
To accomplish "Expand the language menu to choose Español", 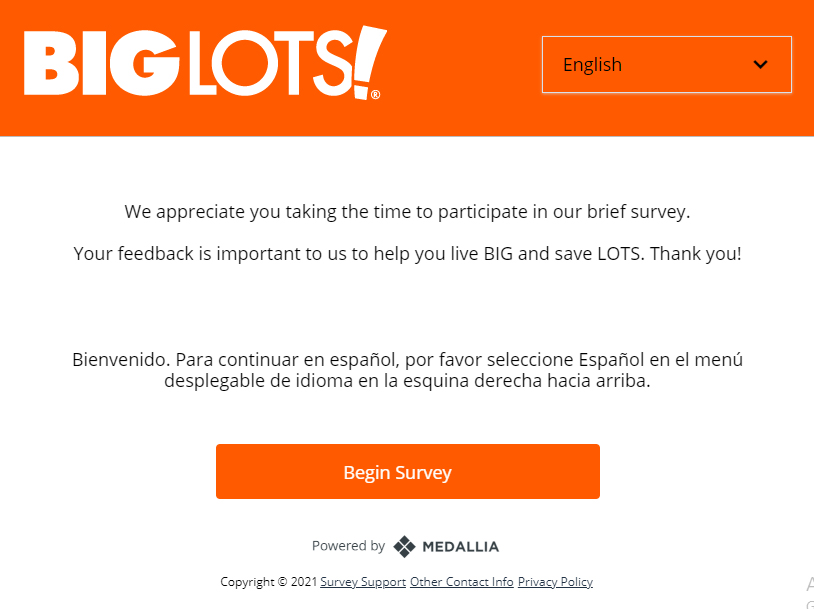I will point(666,64).
